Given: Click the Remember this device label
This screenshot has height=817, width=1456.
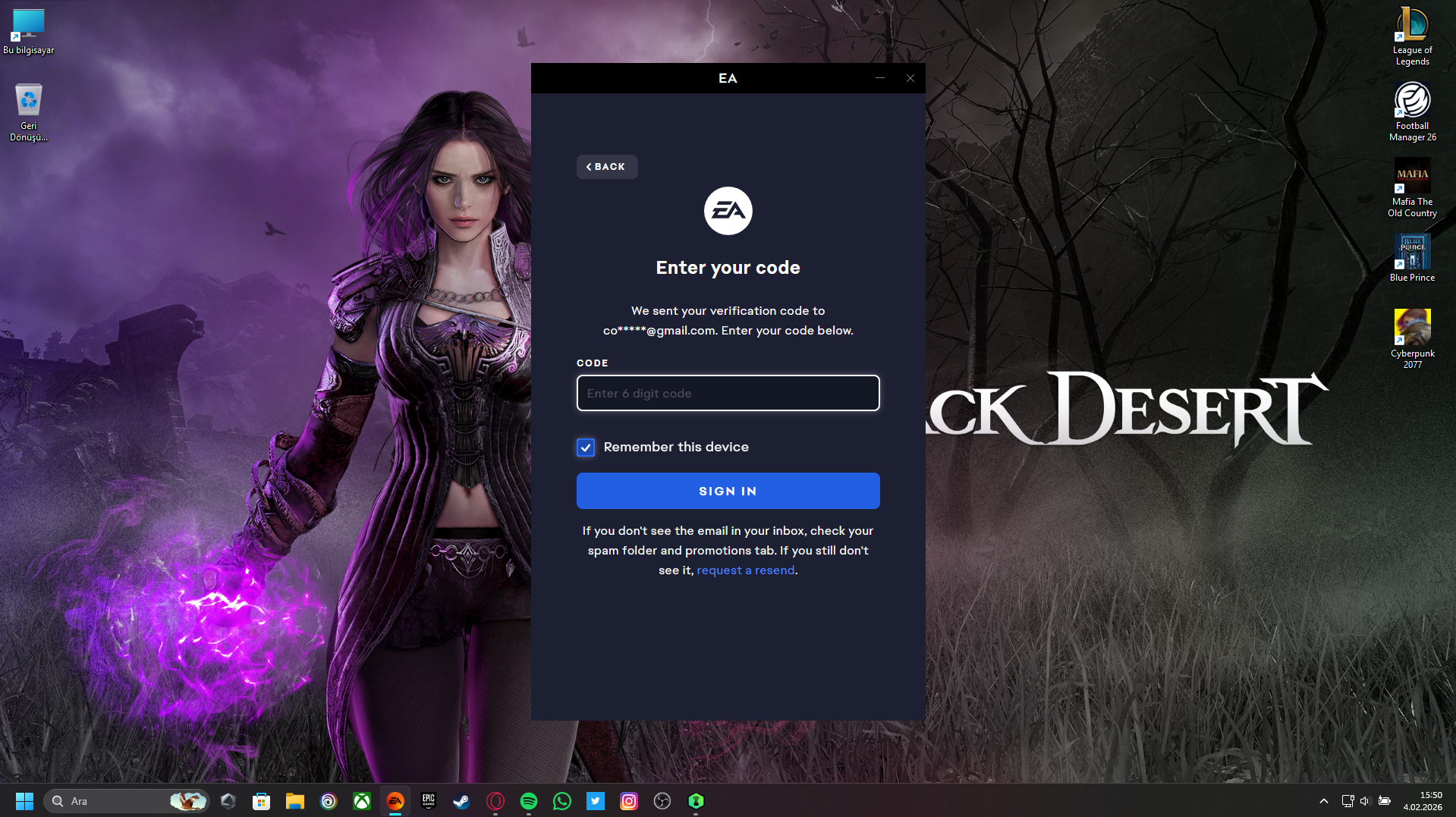Looking at the screenshot, I should click(x=676, y=448).
